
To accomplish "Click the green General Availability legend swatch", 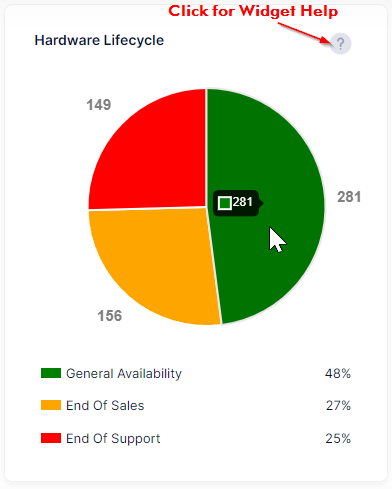I will pyautogui.click(x=51, y=373).
